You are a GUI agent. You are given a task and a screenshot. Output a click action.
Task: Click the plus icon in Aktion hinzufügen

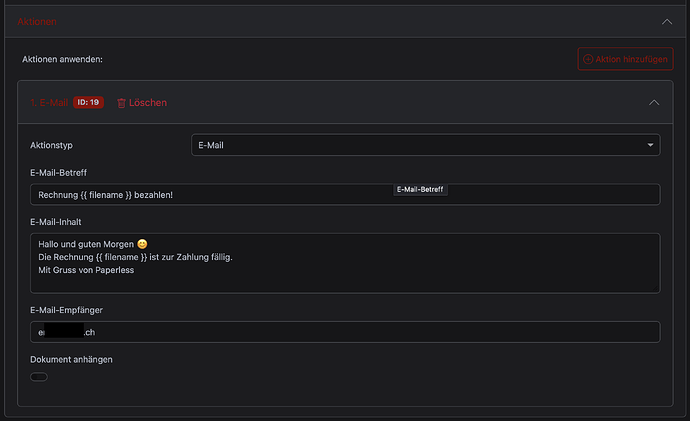tap(588, 59)
